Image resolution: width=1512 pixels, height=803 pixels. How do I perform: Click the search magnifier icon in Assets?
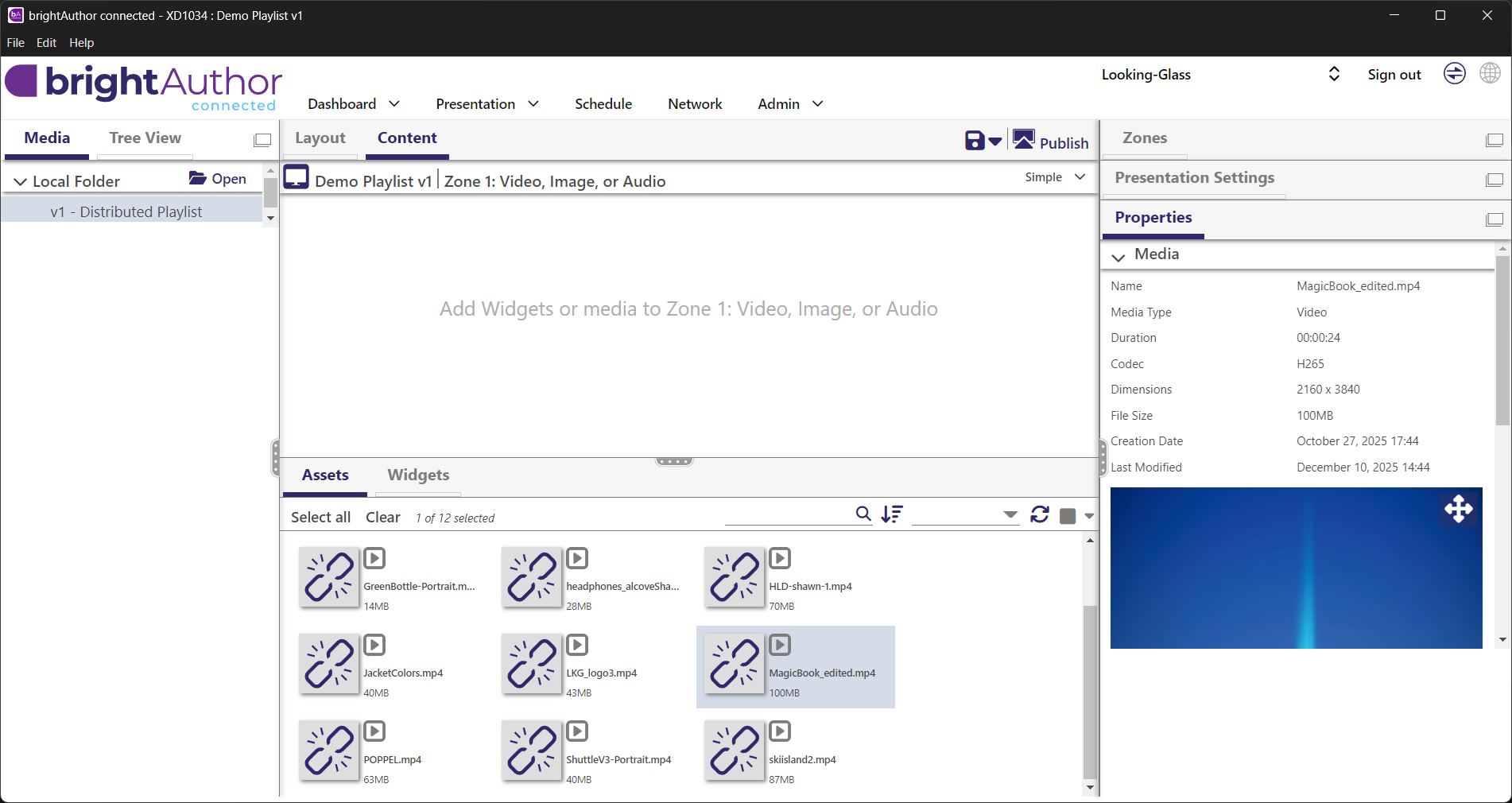point(863,514)
